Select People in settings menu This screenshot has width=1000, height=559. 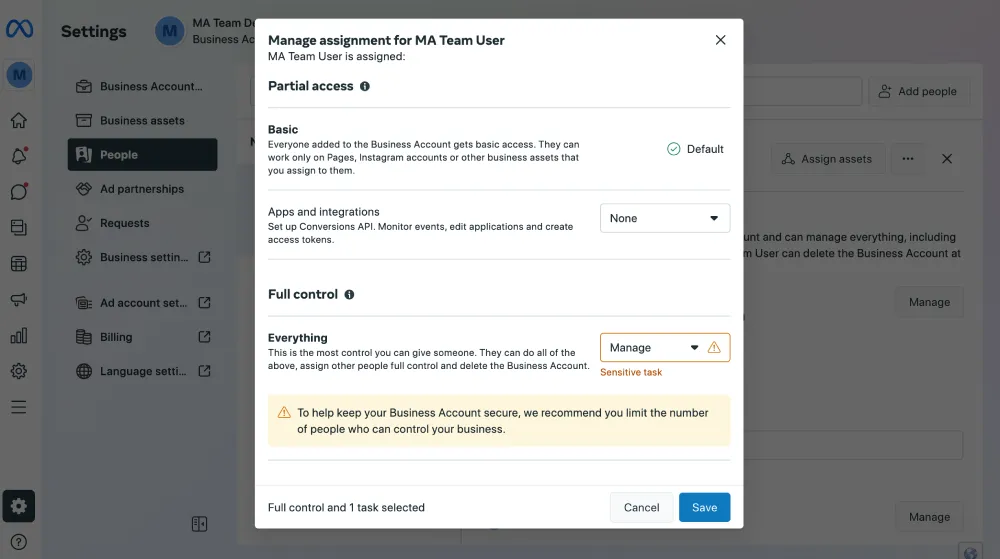pyautogui.click(x=142, y=155)
